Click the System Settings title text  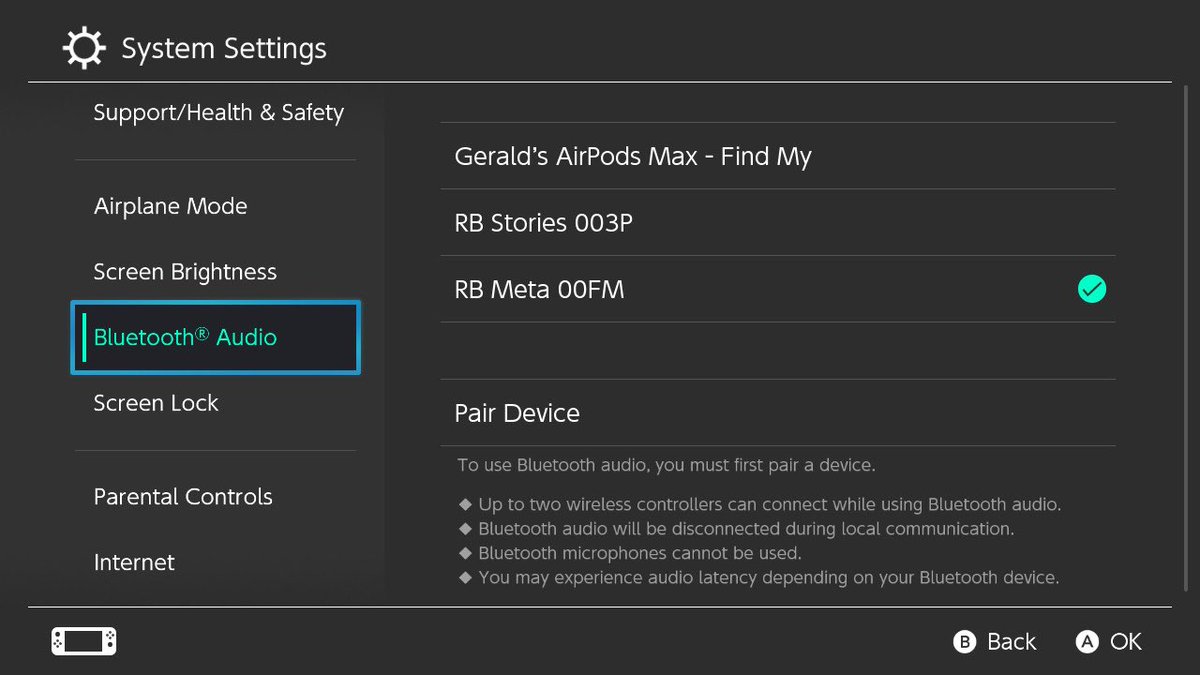coord(224,48)
